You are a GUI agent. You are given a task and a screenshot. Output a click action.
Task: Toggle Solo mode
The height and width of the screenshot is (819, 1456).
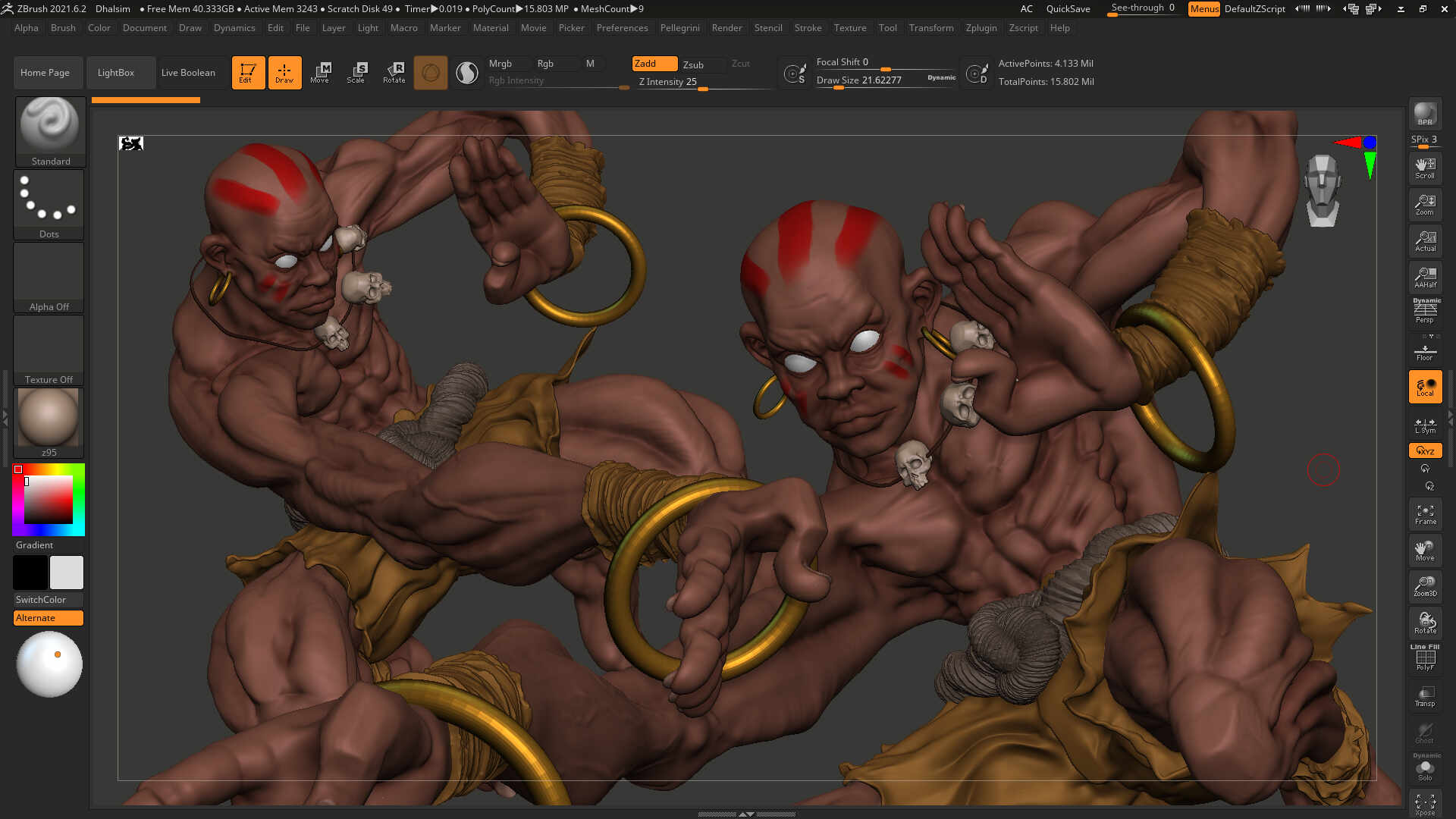tap(1425, 769)
